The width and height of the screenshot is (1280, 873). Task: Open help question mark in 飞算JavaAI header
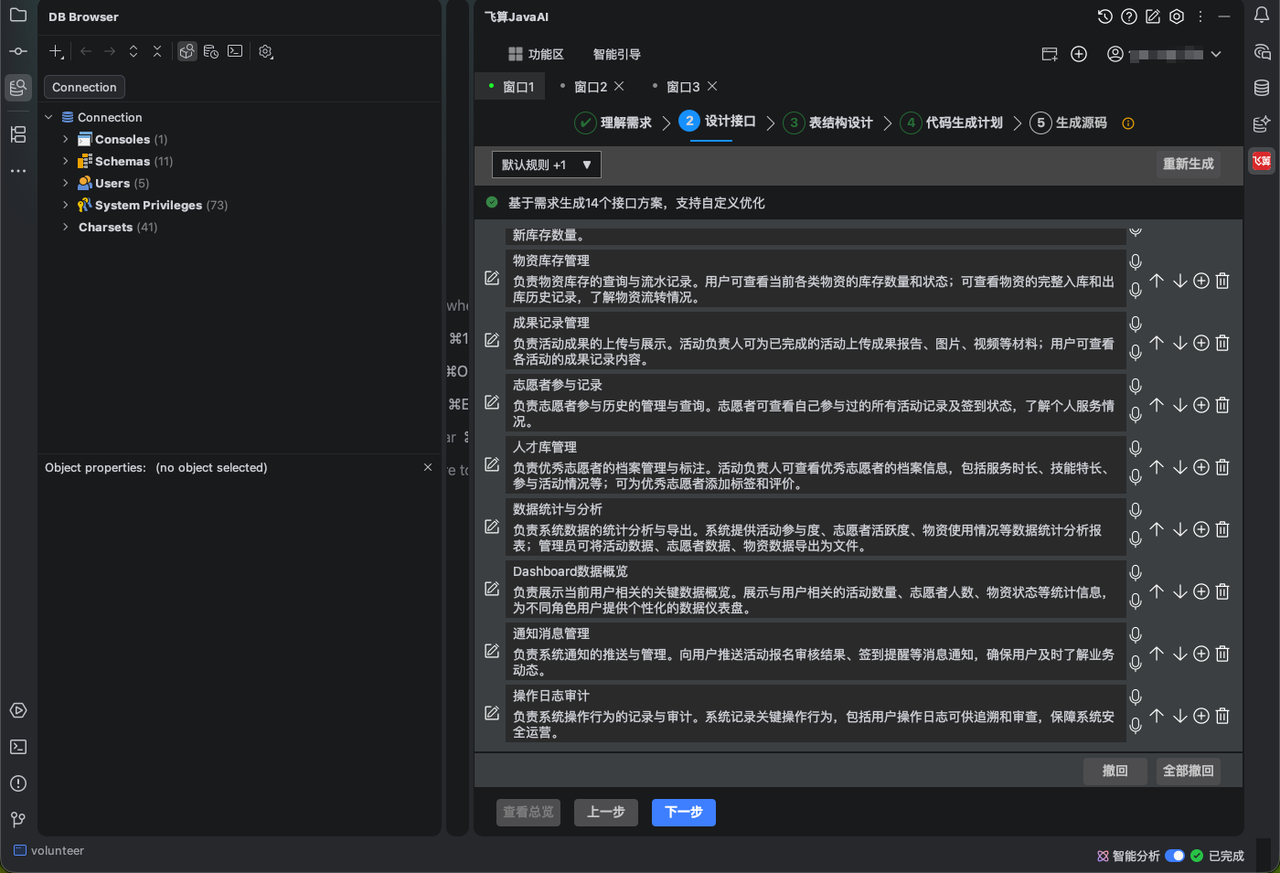tap(1129, 16)
